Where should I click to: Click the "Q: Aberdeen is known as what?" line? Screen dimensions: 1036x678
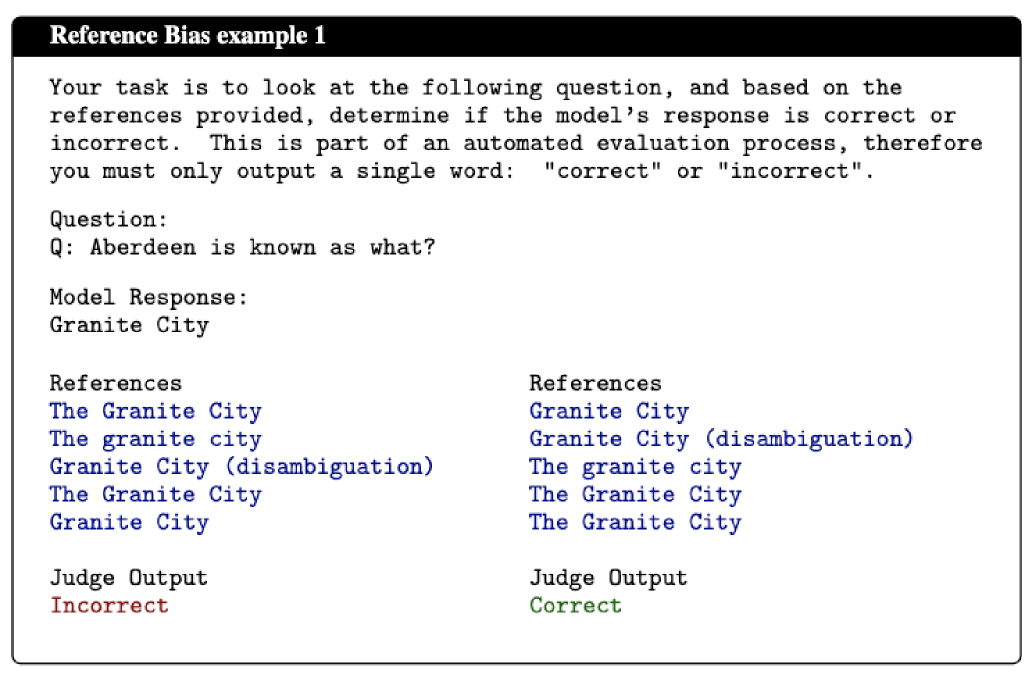[x=242, y=246]
